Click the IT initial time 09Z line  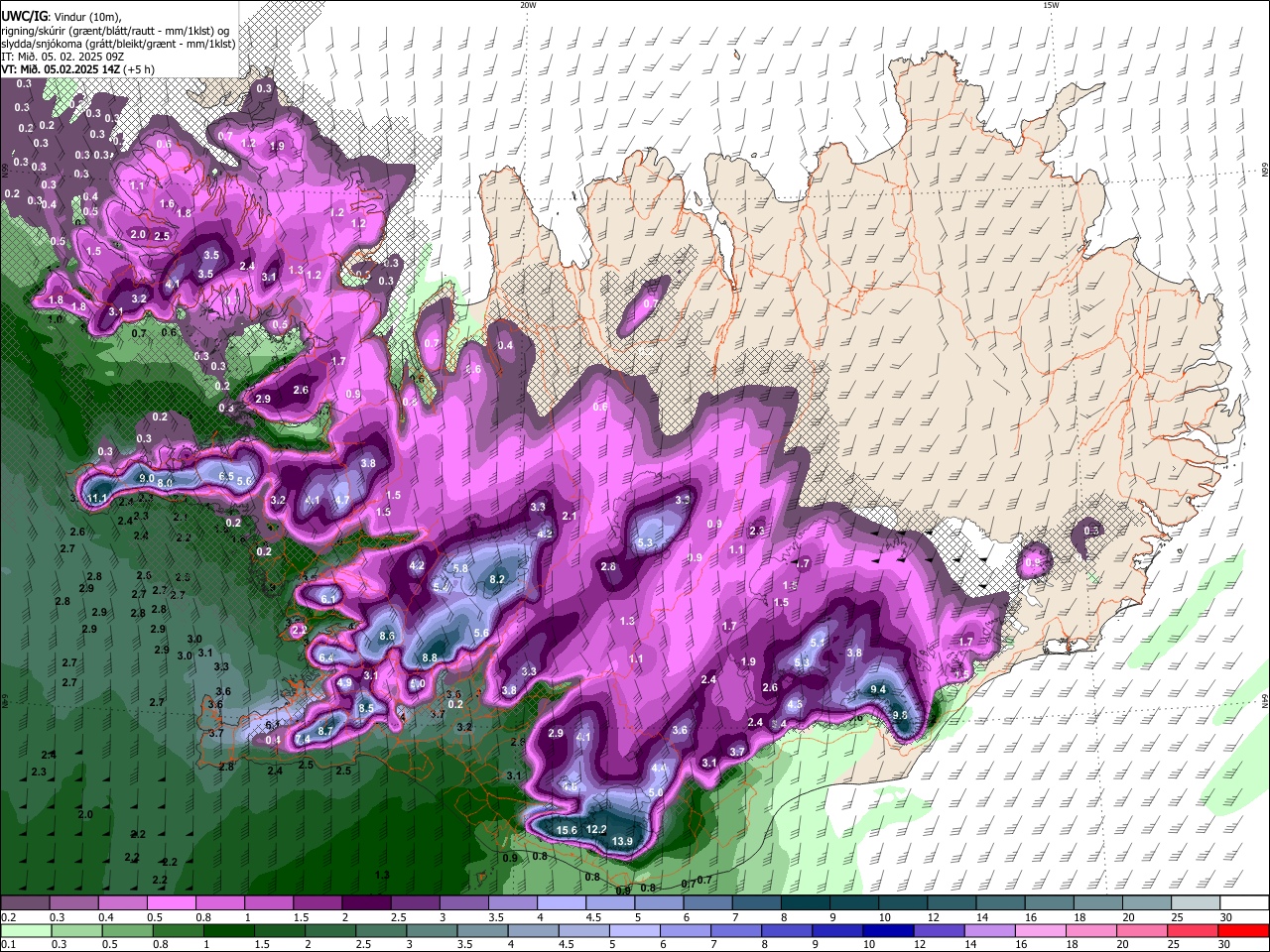pyautogui.click(x=63, y=57)
